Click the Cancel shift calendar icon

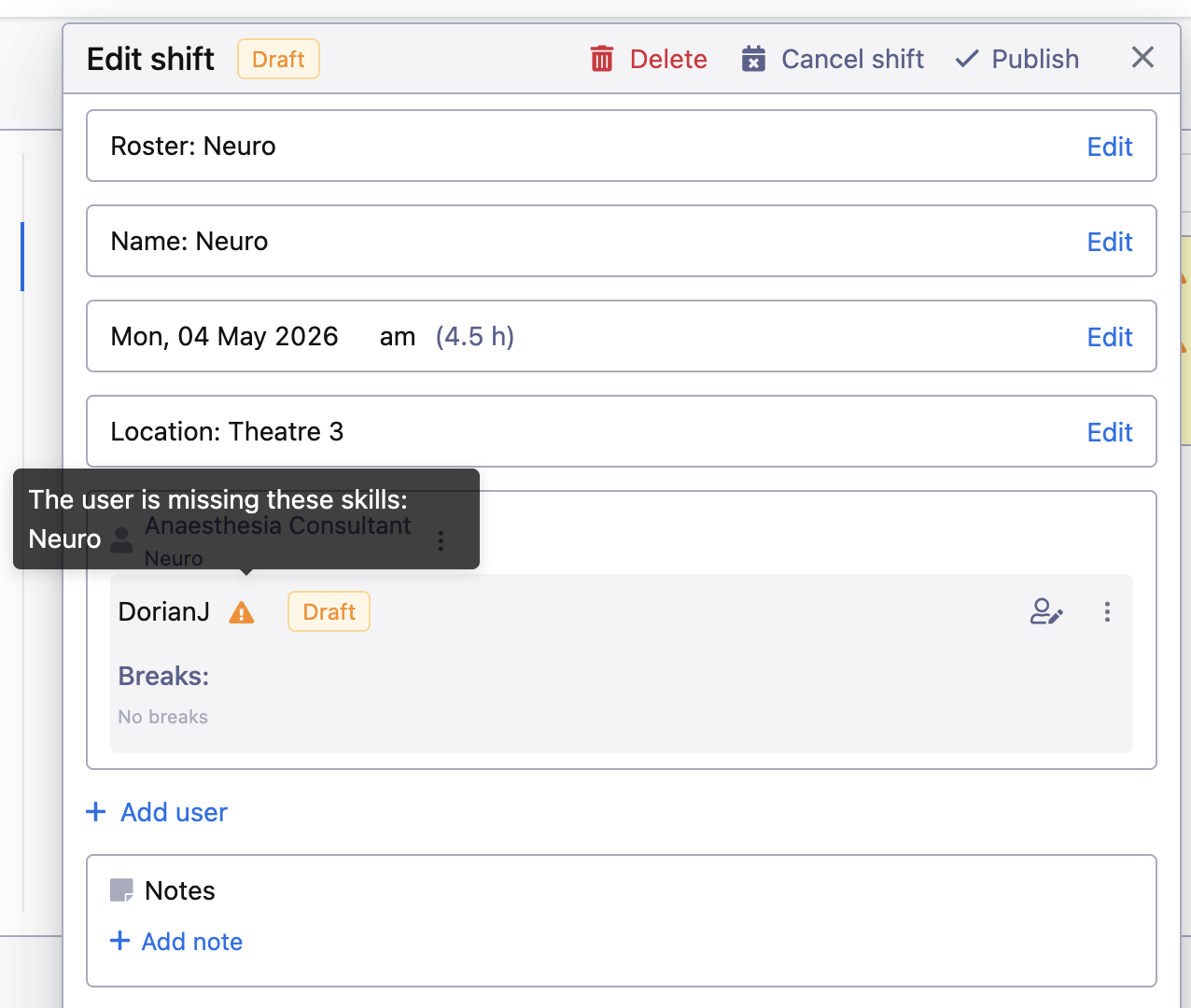click(x=753, y=59)
